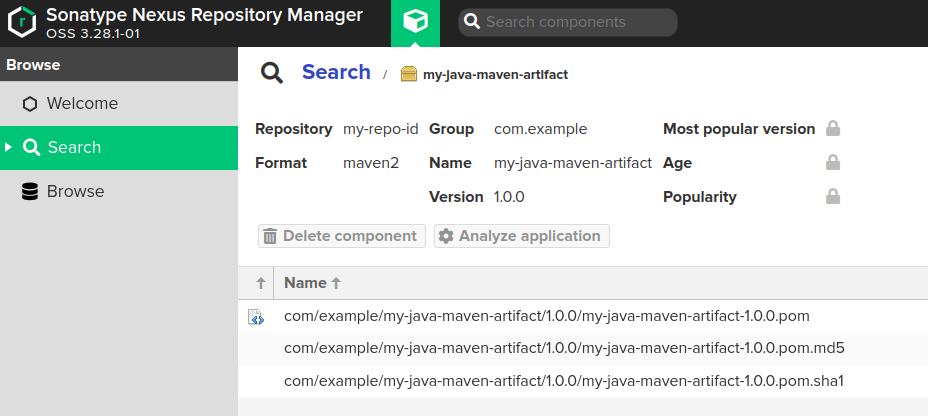Click the Sonatype Nexus hexagon logo
The height and width of the screenshot is (416, 928).
(22, 22)
